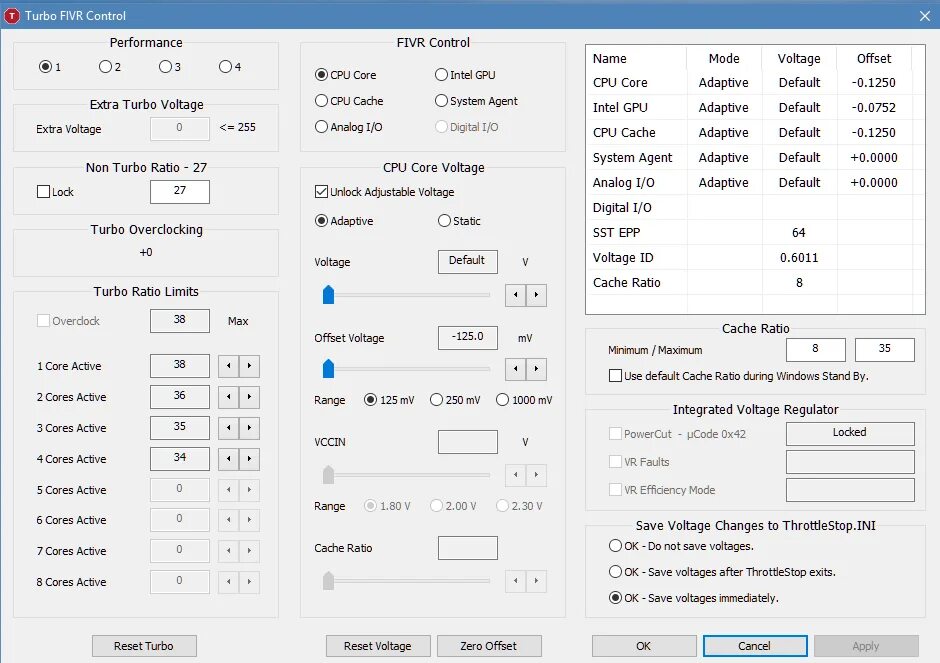Select the CPU Cache row in table
The height and width of the screenshot is (663, 940).
tap(755, 132)
